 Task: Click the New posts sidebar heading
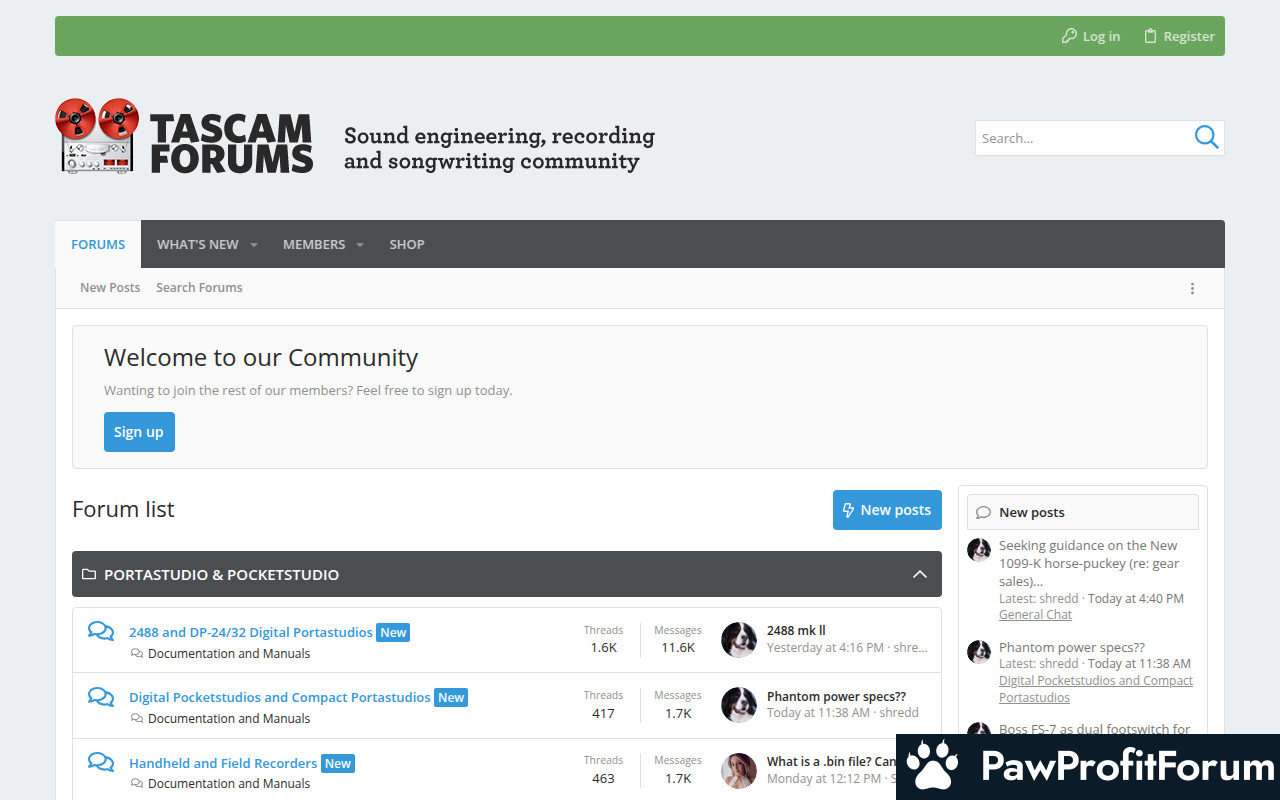click(1031, 512)
